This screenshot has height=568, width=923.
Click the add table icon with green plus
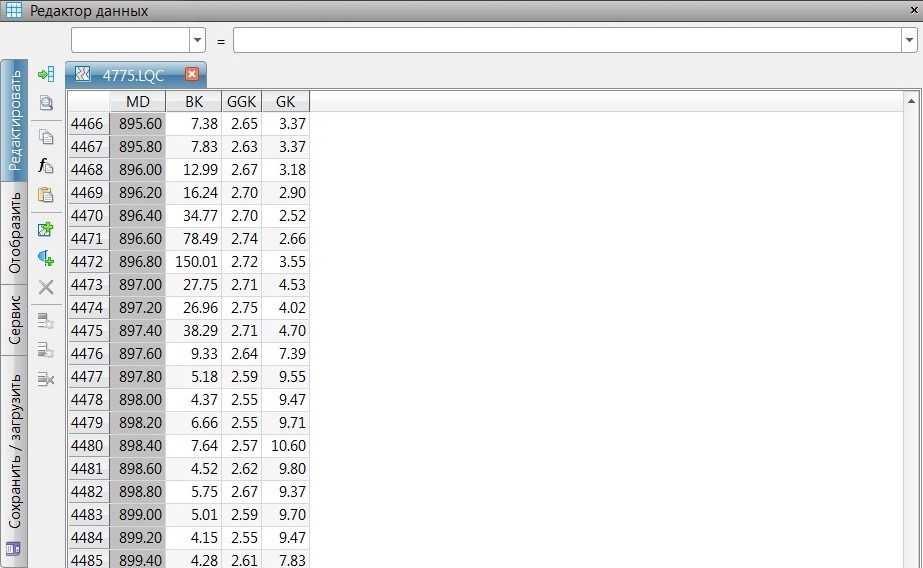coord(46,229)
